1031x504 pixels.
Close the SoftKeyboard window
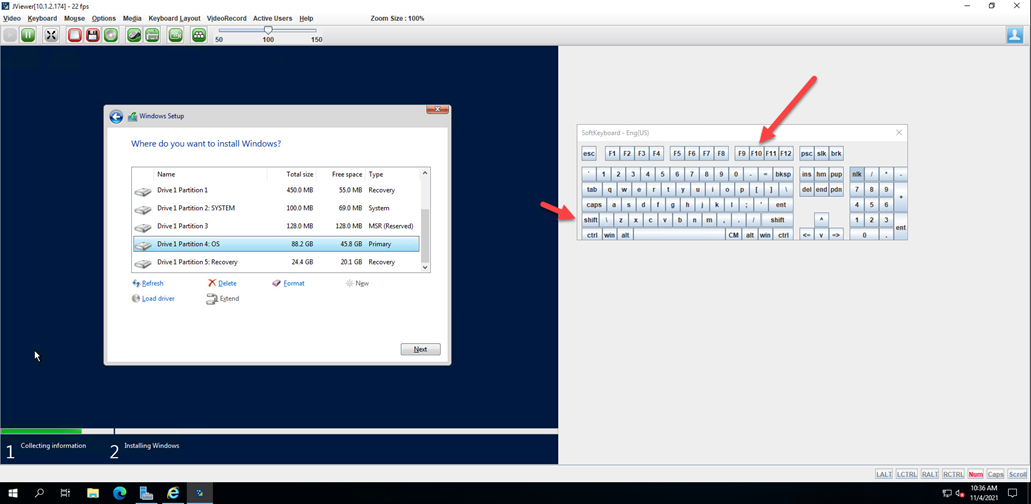899,133
